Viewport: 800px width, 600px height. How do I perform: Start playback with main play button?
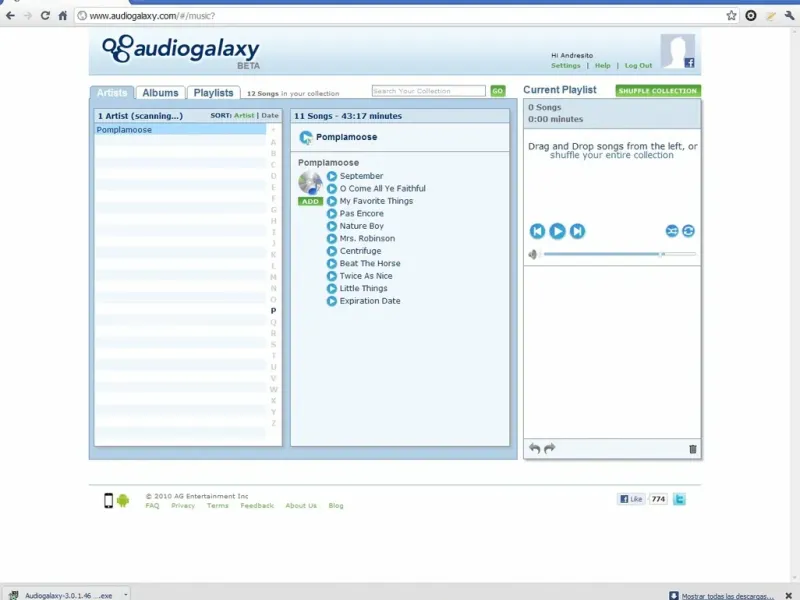tap(557, 231)
